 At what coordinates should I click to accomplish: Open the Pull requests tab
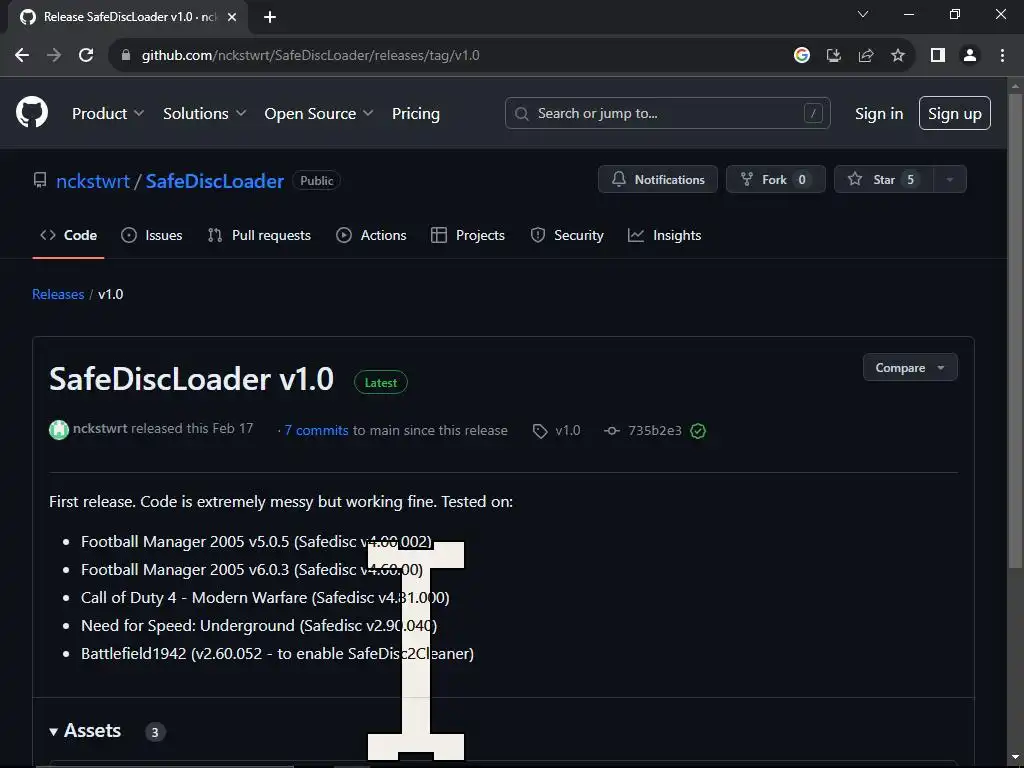259,235
